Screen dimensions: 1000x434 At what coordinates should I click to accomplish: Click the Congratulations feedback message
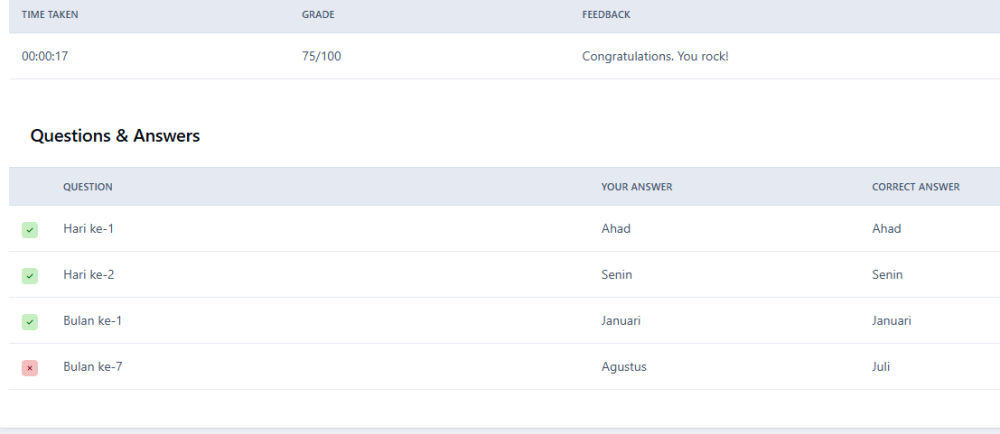point(655,57)
